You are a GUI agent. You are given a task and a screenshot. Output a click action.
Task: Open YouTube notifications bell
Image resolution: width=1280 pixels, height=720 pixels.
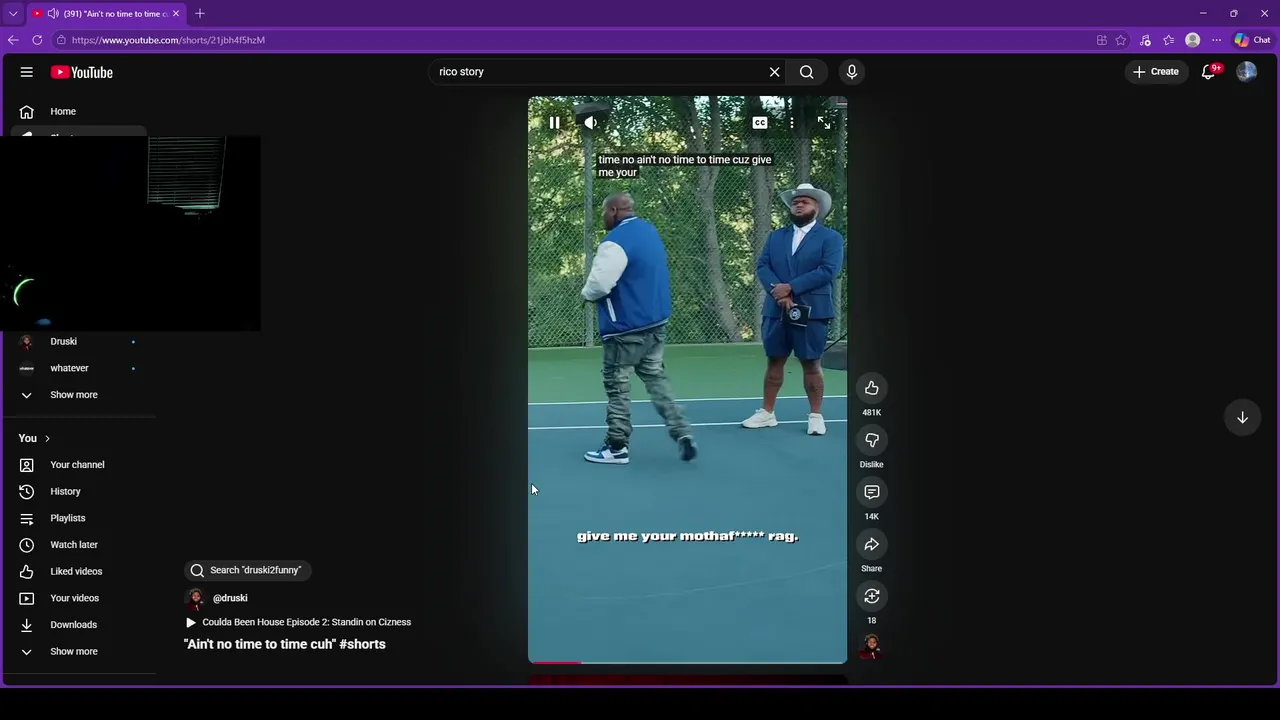tap(1209, 72)
